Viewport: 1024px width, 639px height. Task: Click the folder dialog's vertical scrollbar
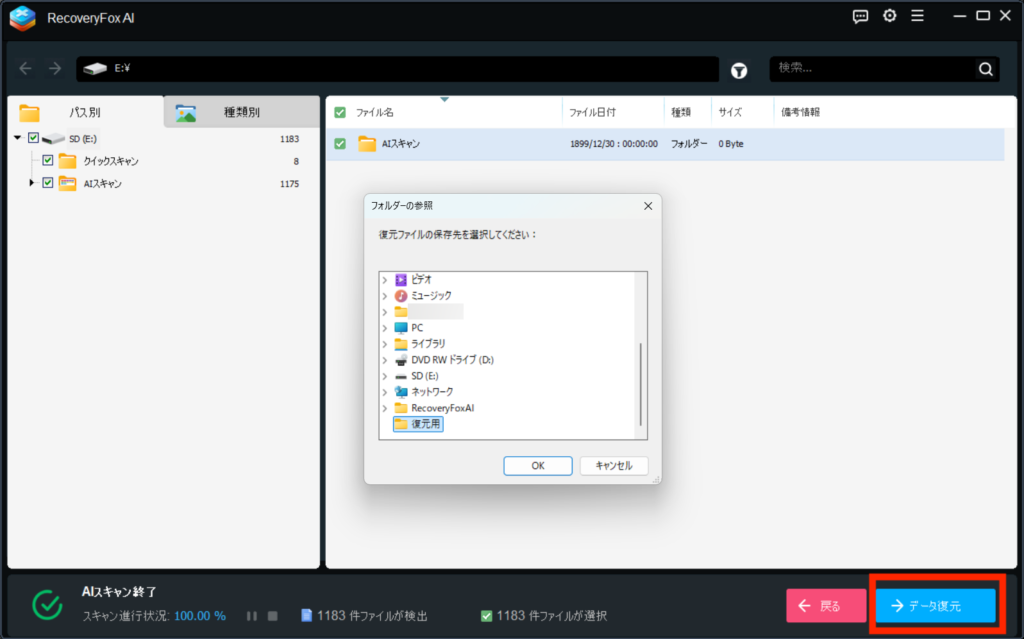[641, 380]
